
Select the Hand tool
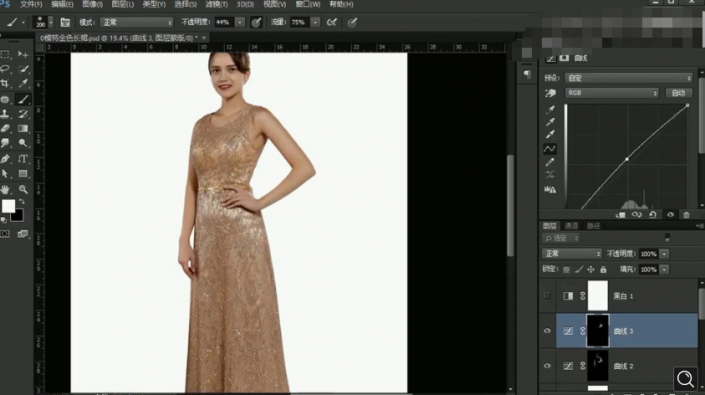tap(5, 189)
